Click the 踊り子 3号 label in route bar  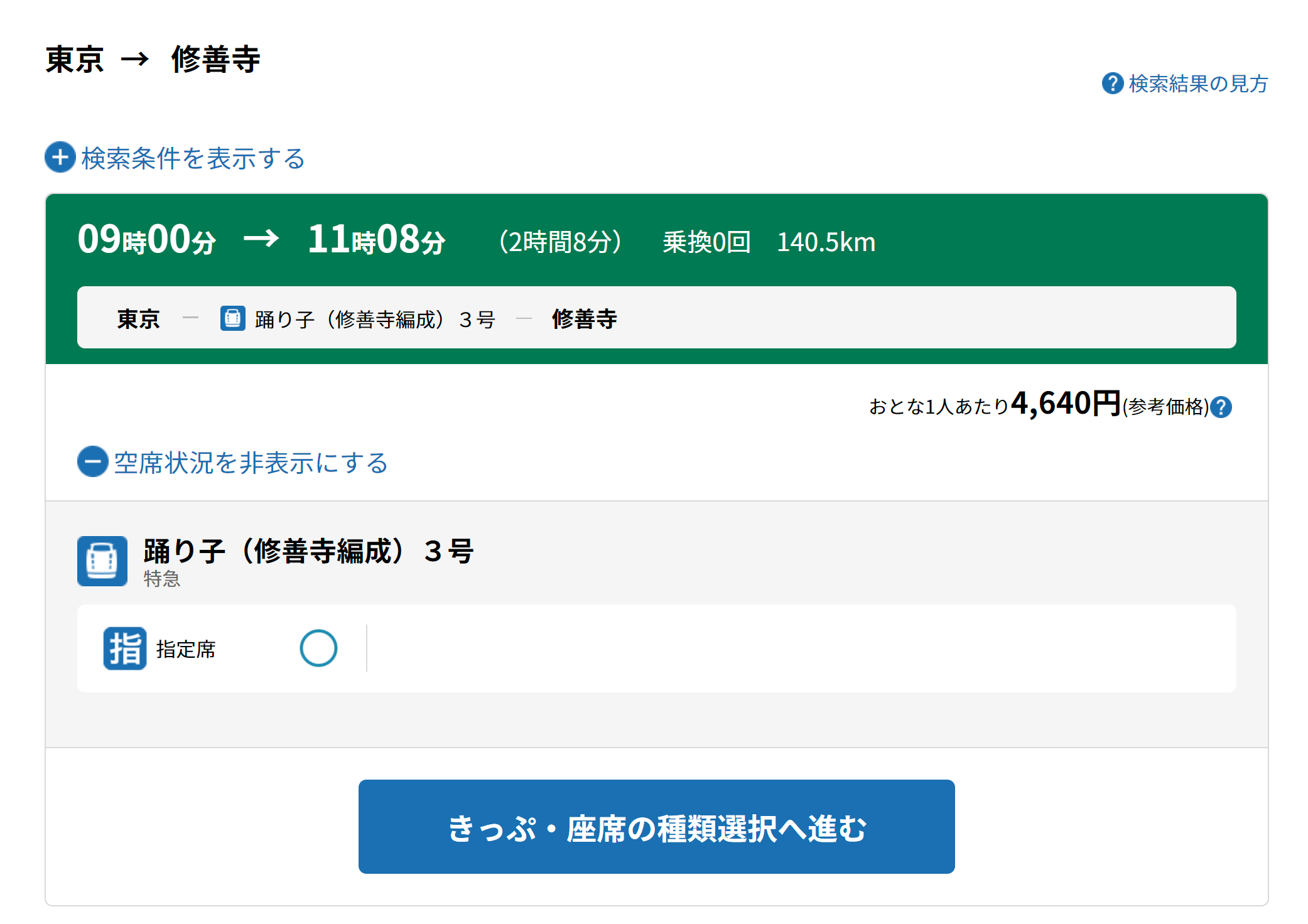(x=375, y=320)
